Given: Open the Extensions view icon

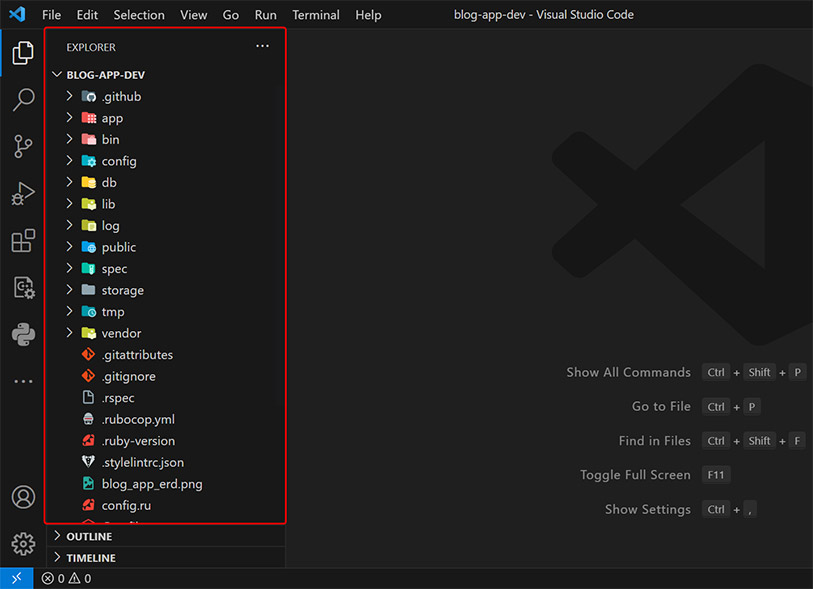Looking at the screenshot, I should [x=23, y=241].
